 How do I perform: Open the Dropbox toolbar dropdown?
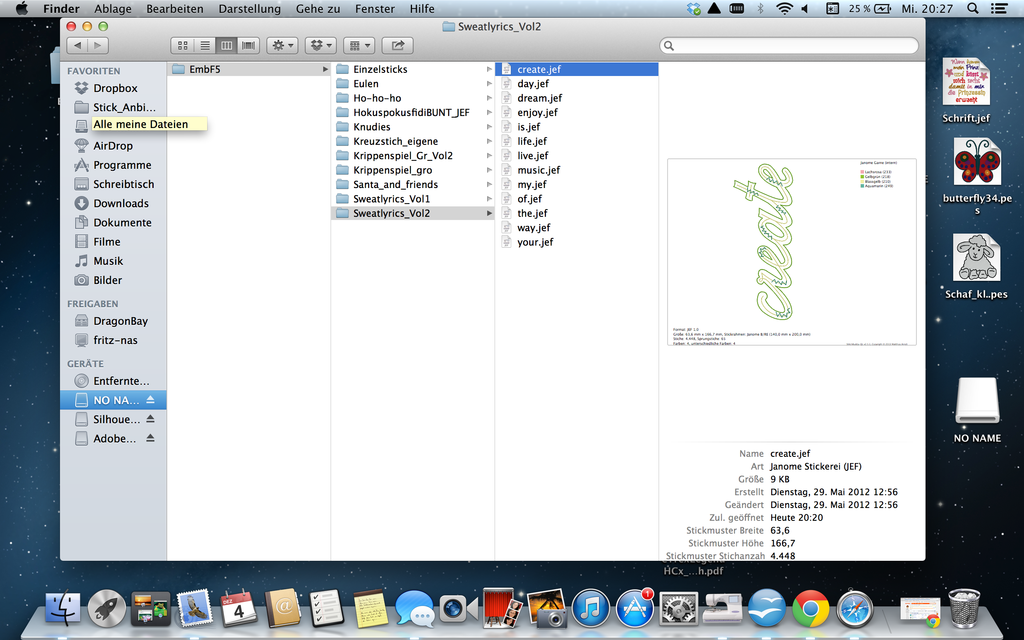[321, 45]
